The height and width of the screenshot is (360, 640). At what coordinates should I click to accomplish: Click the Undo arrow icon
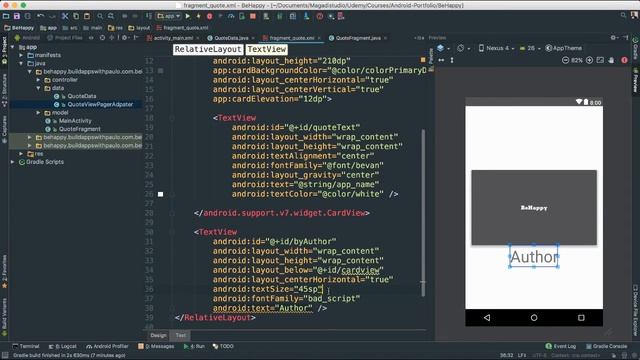coord(40,16)
